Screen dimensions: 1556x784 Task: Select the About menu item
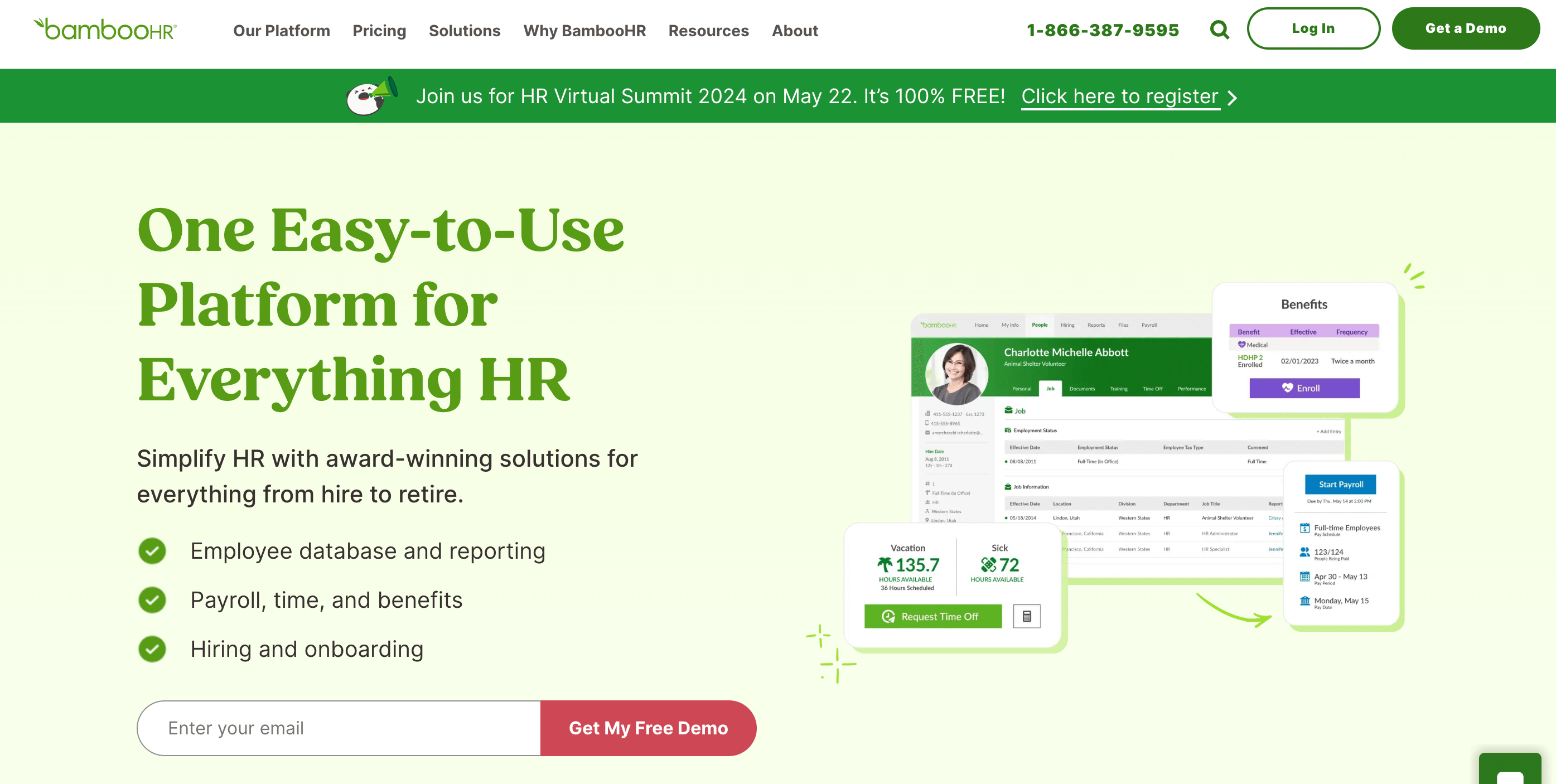[x=795, y=30]
